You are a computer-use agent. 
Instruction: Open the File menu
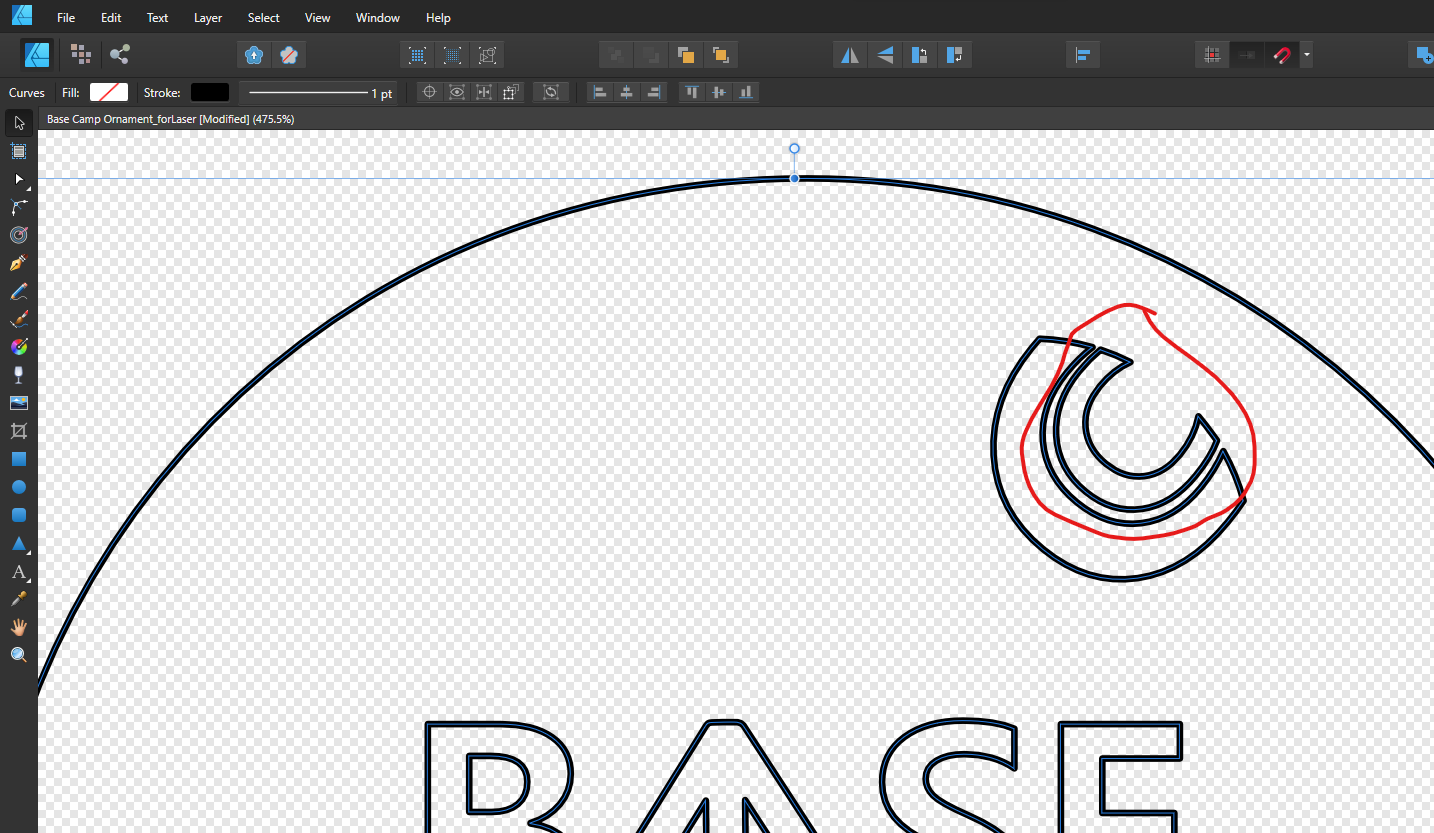point(66,18)
